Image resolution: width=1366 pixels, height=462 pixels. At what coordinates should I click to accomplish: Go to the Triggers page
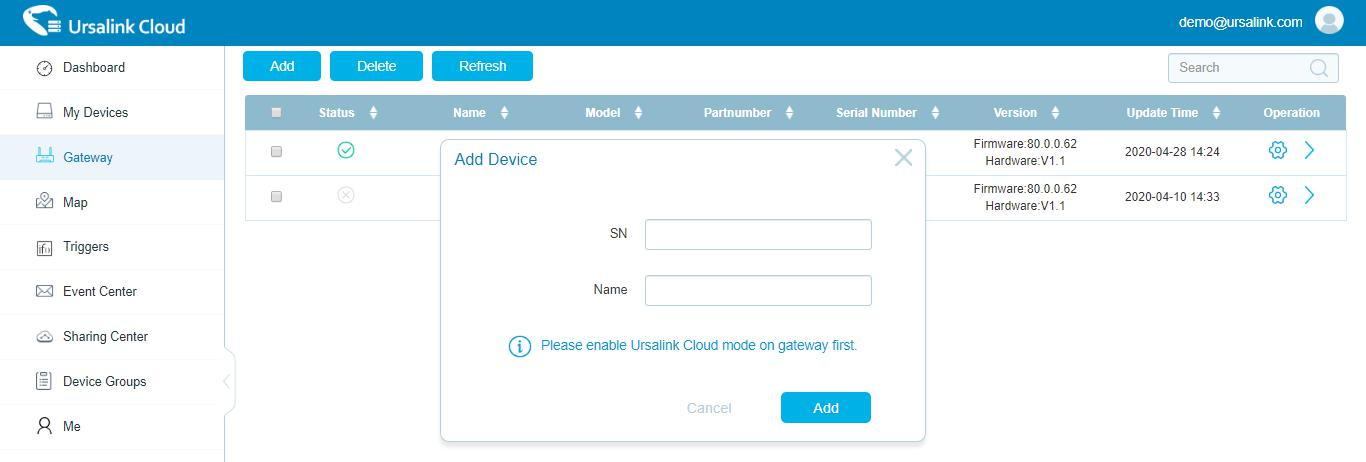(85, 247)
